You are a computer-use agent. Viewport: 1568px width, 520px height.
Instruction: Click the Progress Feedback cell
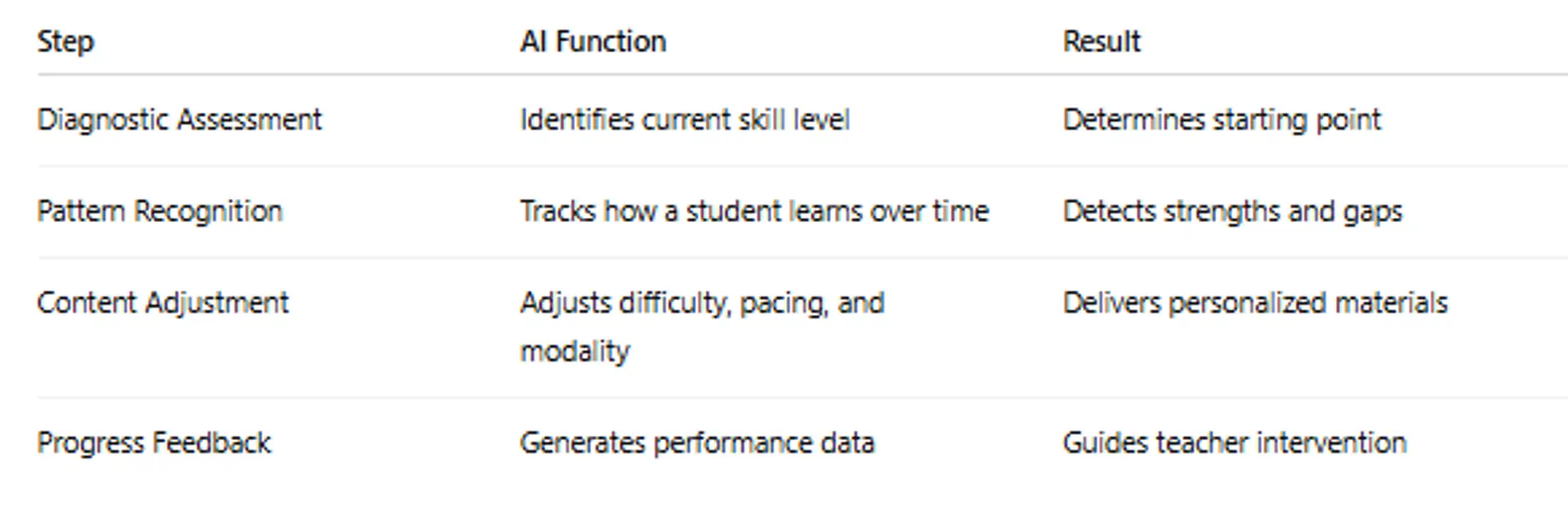(x=154, y=443)
